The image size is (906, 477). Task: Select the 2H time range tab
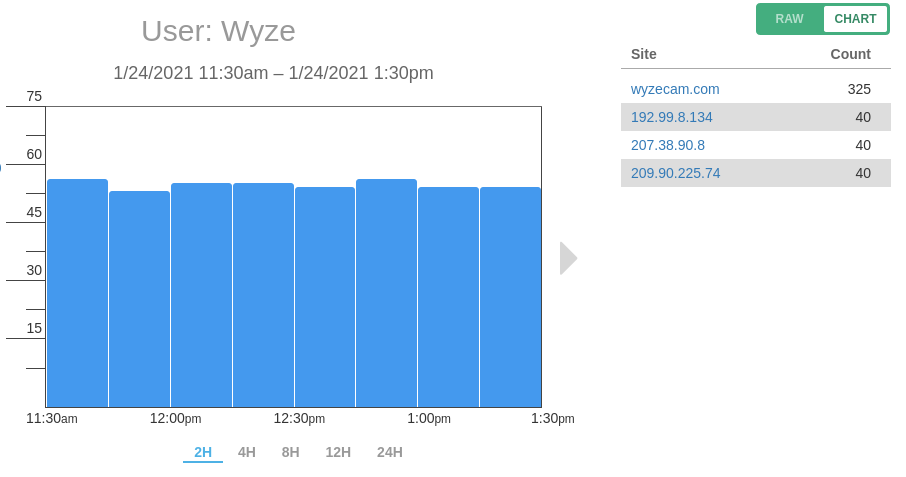[203, 452]
